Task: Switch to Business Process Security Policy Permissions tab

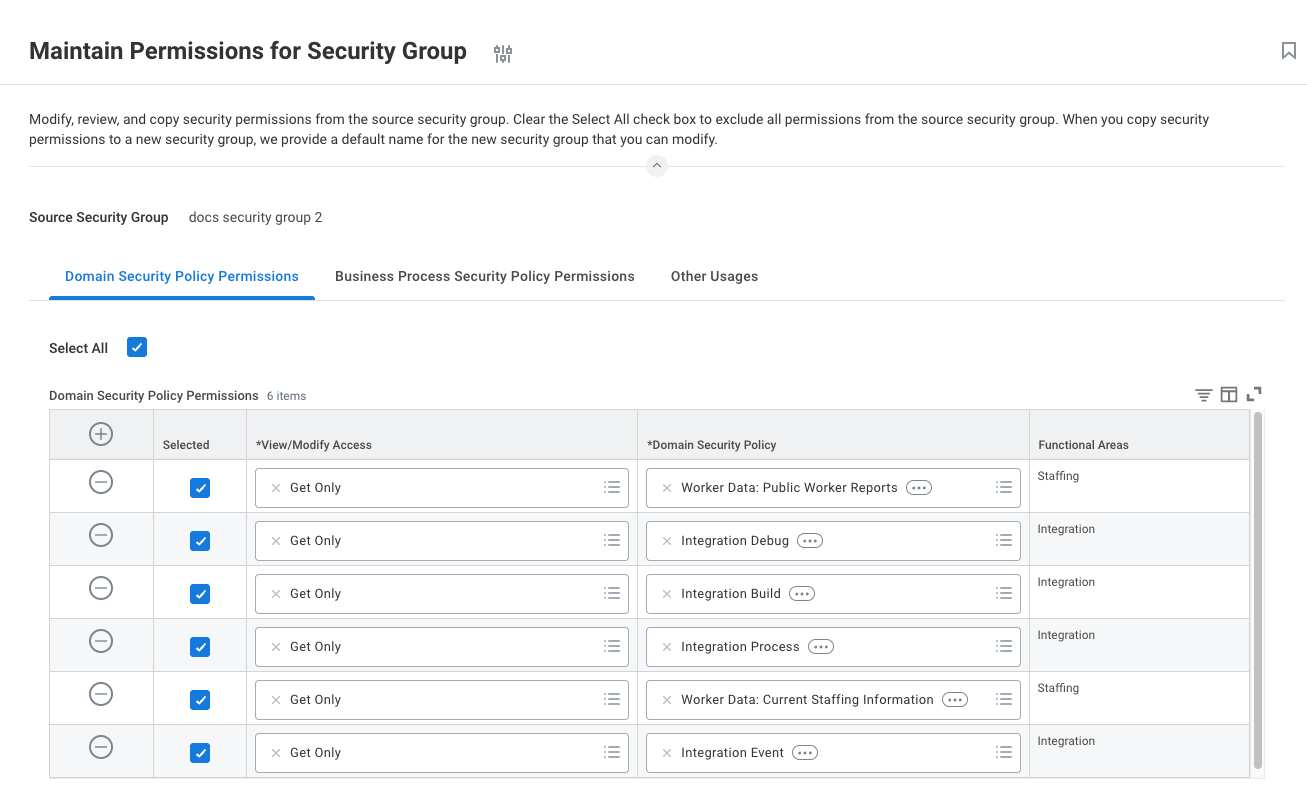Action: point(484,276)
